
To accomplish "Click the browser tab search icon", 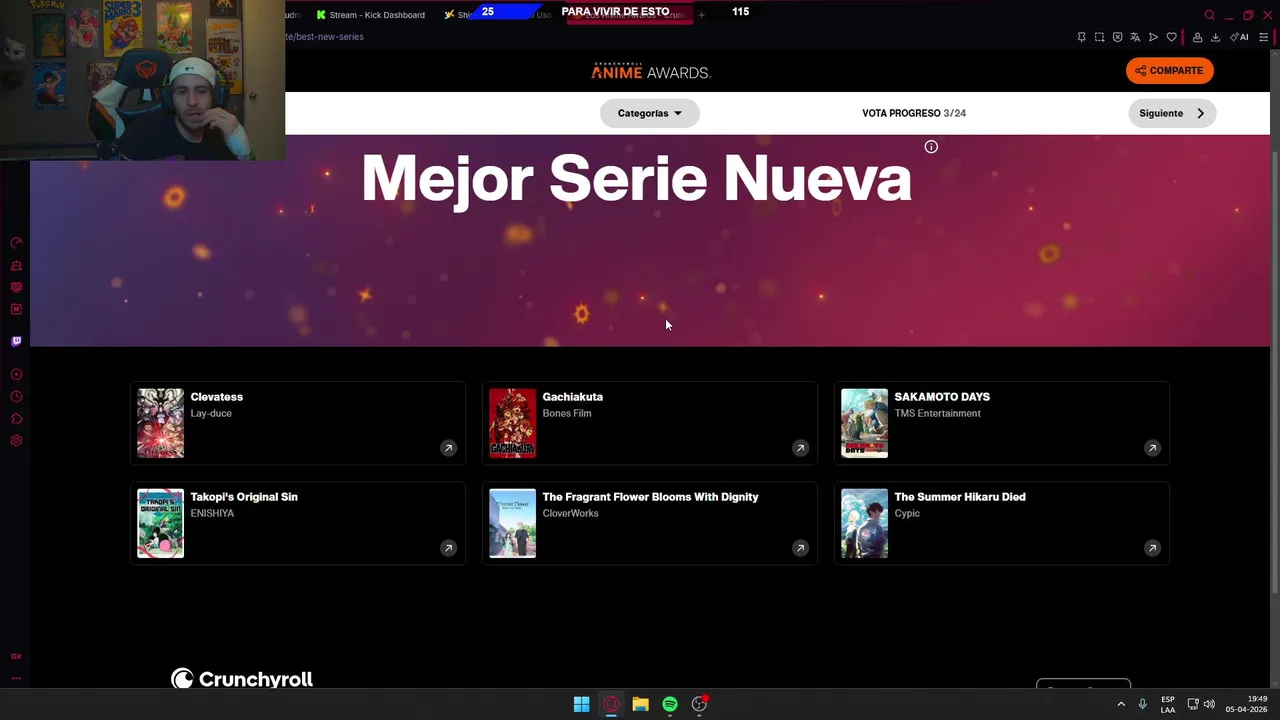I will point(1209,15).
